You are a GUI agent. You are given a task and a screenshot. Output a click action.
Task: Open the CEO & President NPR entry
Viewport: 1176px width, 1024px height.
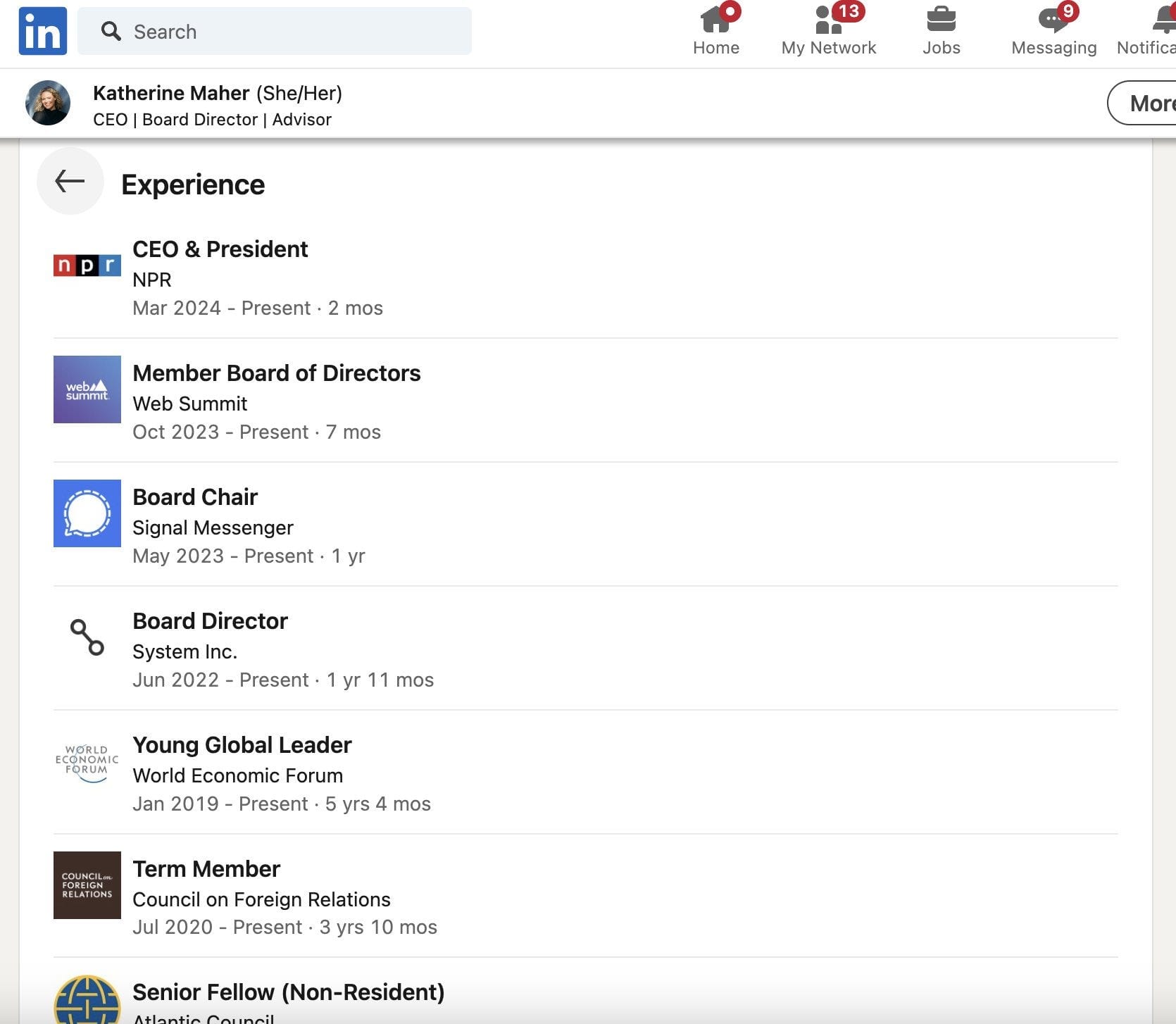tap(585, 277)
